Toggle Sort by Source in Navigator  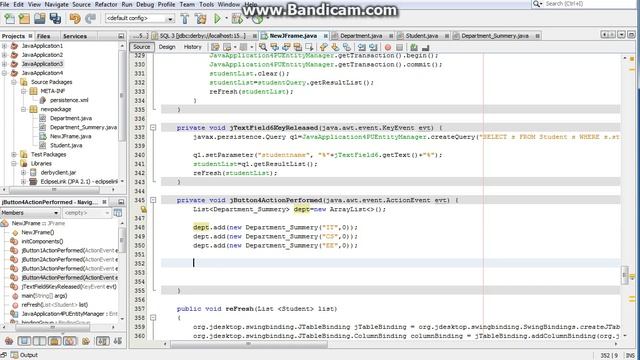point(118,340)
